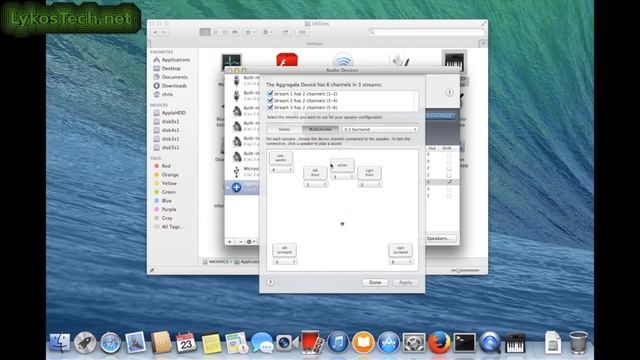
Task: Open iBooks from the Dock
Action: click(363, 342)
